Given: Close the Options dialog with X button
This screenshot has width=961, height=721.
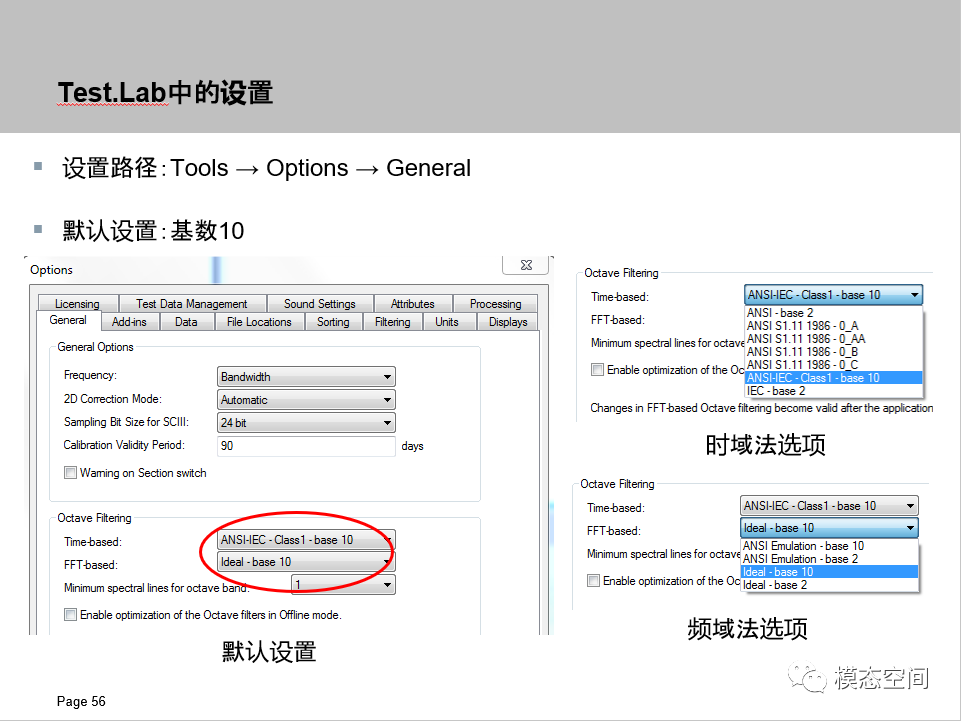Looking at the screenshot, I should (x=526, y=265).
